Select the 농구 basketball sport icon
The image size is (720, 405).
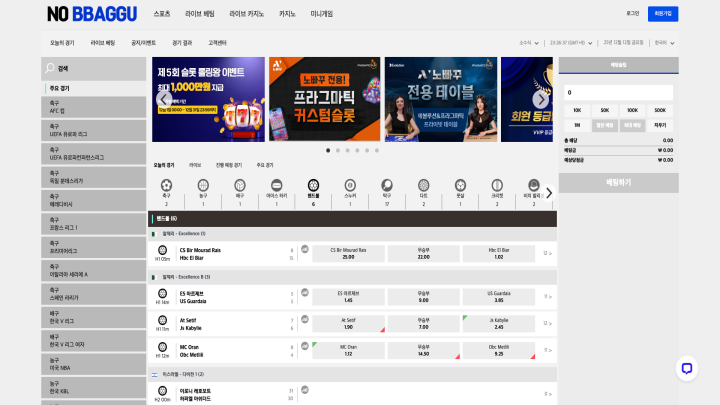click(203, 185)
